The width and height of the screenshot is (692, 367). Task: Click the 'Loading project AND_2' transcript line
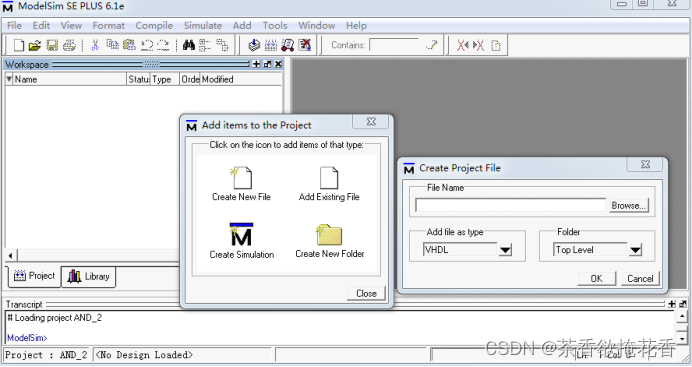pos(55,318)
